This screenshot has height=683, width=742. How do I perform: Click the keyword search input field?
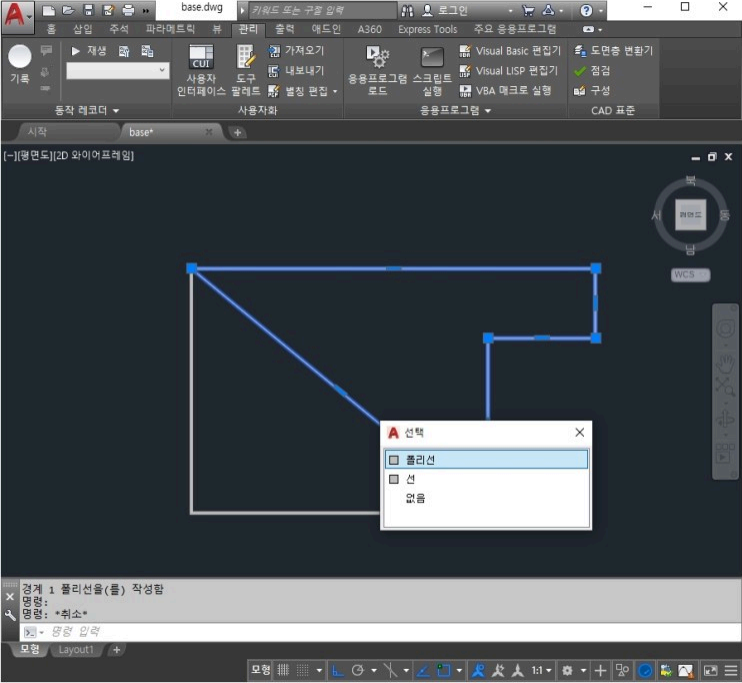(323, 10)
